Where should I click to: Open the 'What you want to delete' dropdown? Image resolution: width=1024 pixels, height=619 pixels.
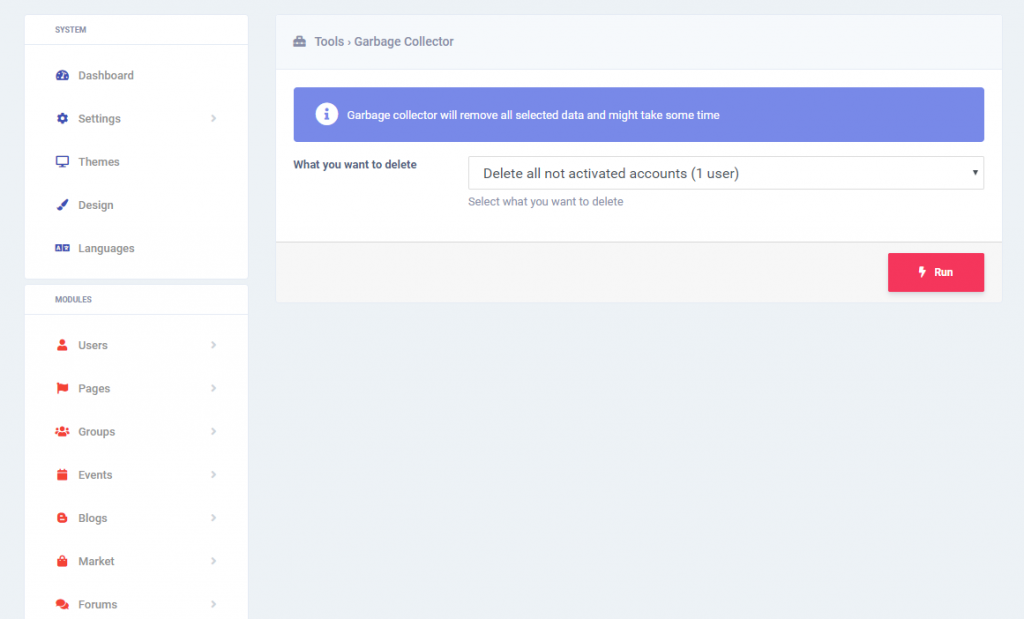point(726,173)
